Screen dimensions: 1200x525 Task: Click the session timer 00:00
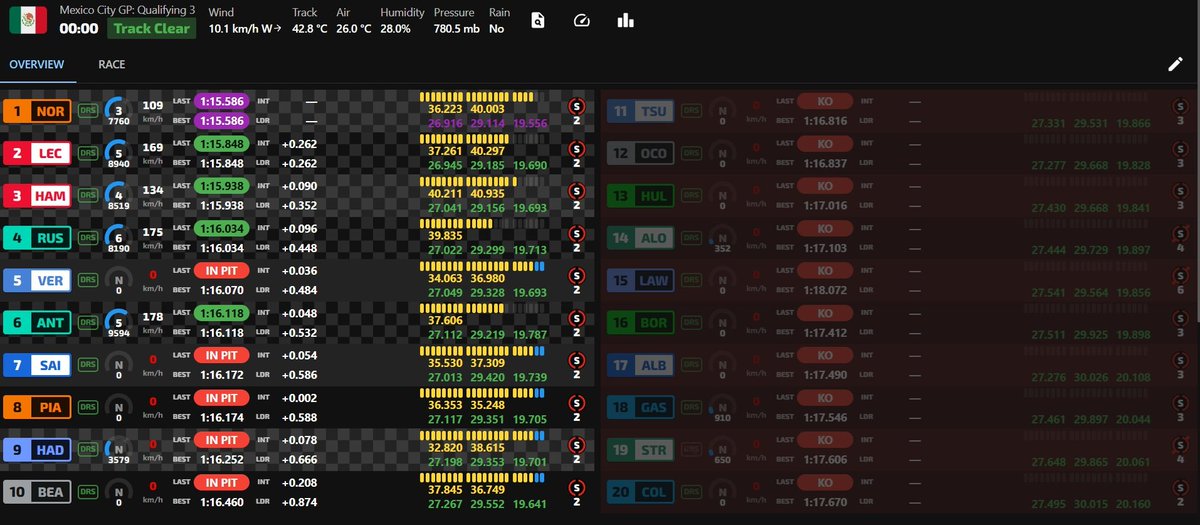click(x=79, y=29)
